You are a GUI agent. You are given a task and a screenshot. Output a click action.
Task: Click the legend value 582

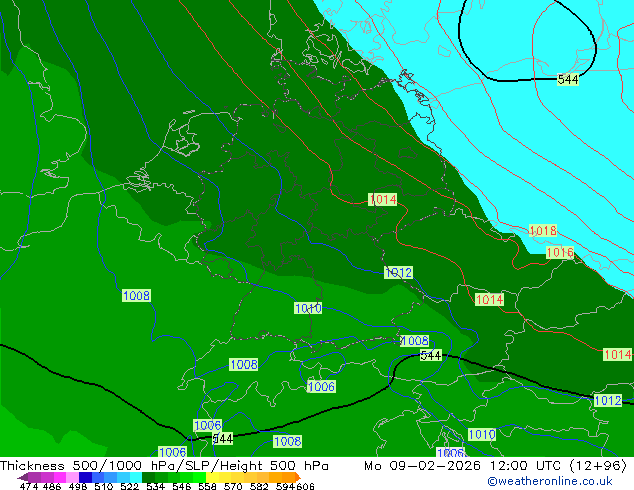pyautogui.click(x=259, y=486)
